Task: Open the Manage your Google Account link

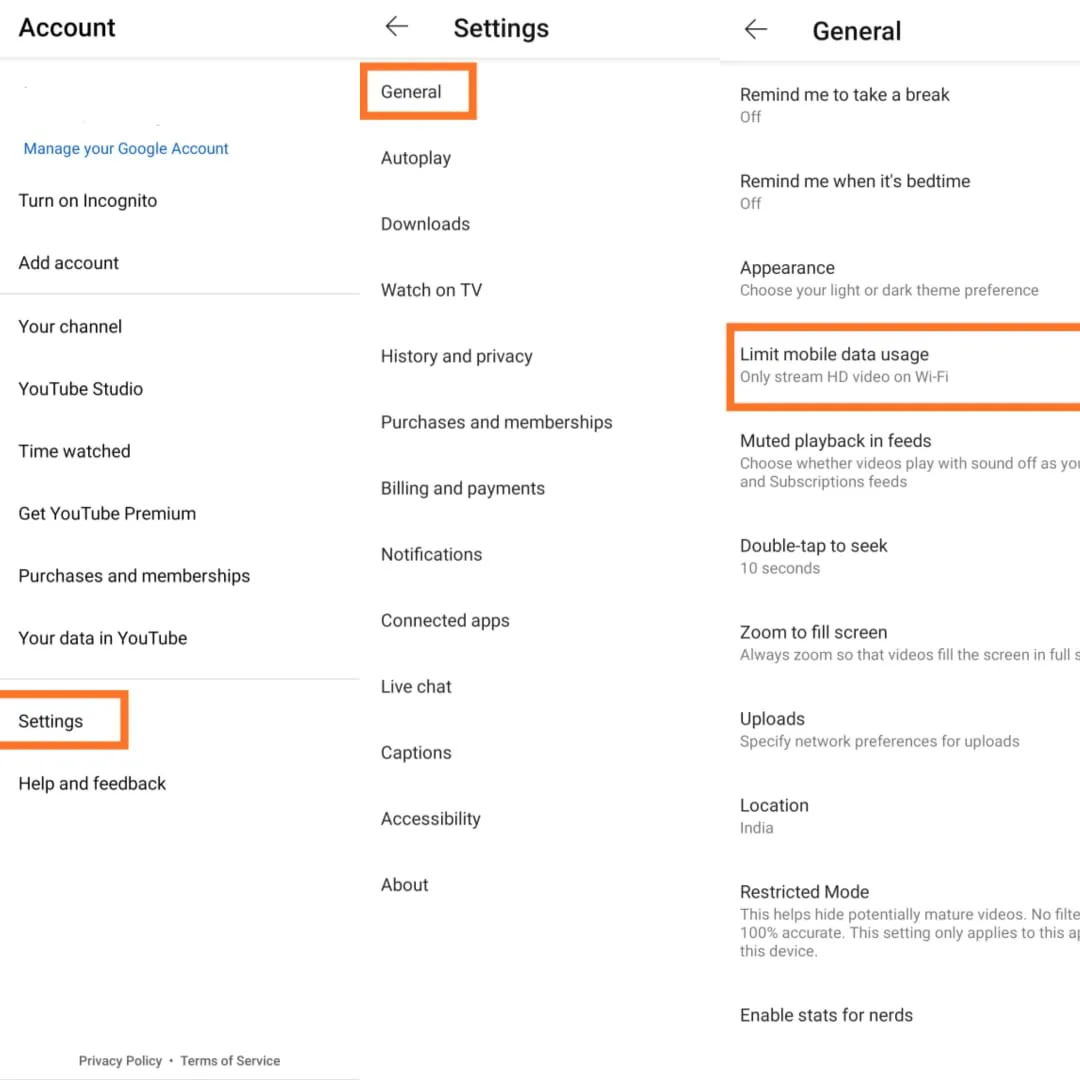Action: tap(126, 149)
